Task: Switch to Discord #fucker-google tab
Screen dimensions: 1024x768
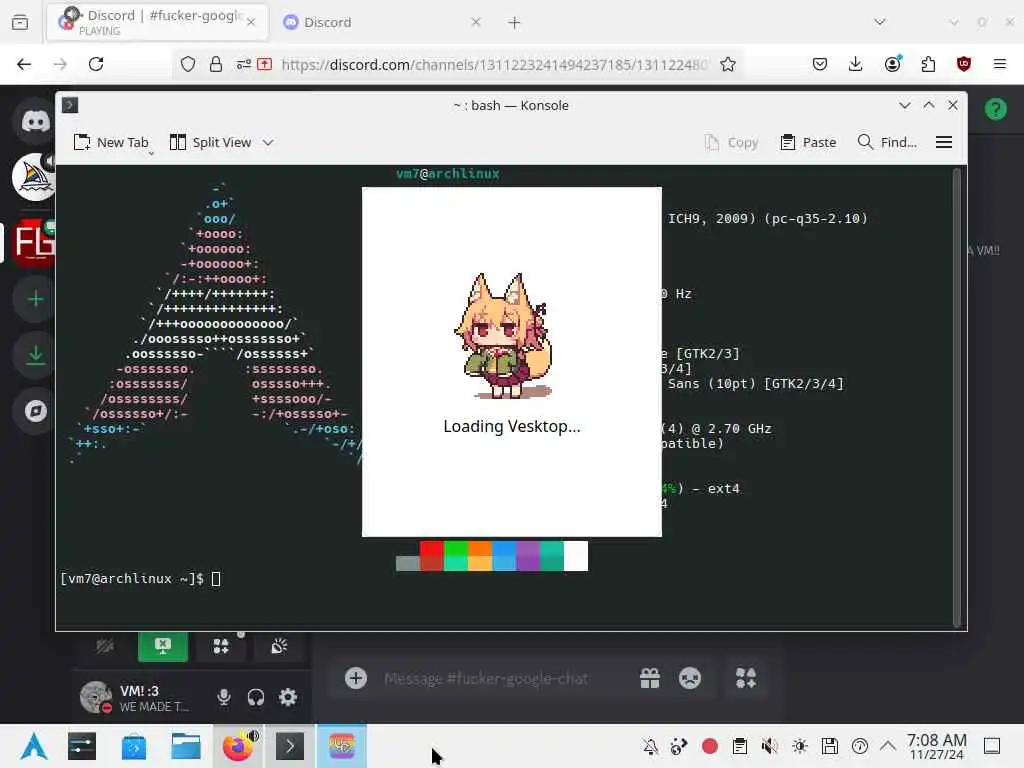Action: 157,22
